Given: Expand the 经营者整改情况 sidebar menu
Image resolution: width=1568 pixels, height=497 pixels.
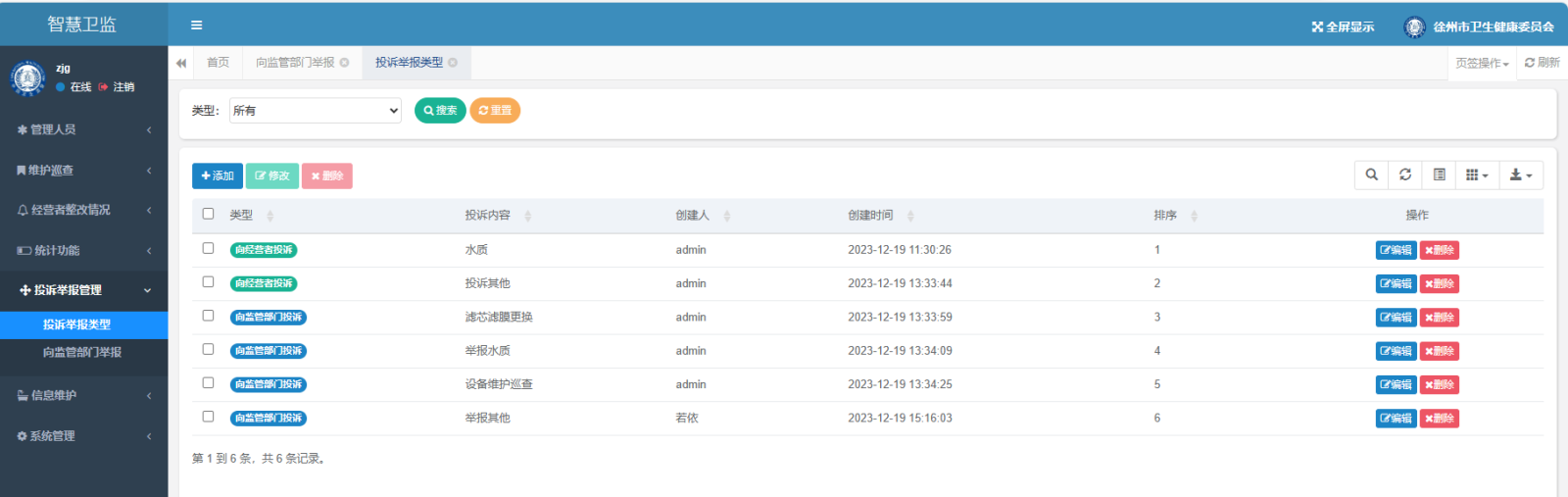Looking at the screenshot, I should click(84, 210).
